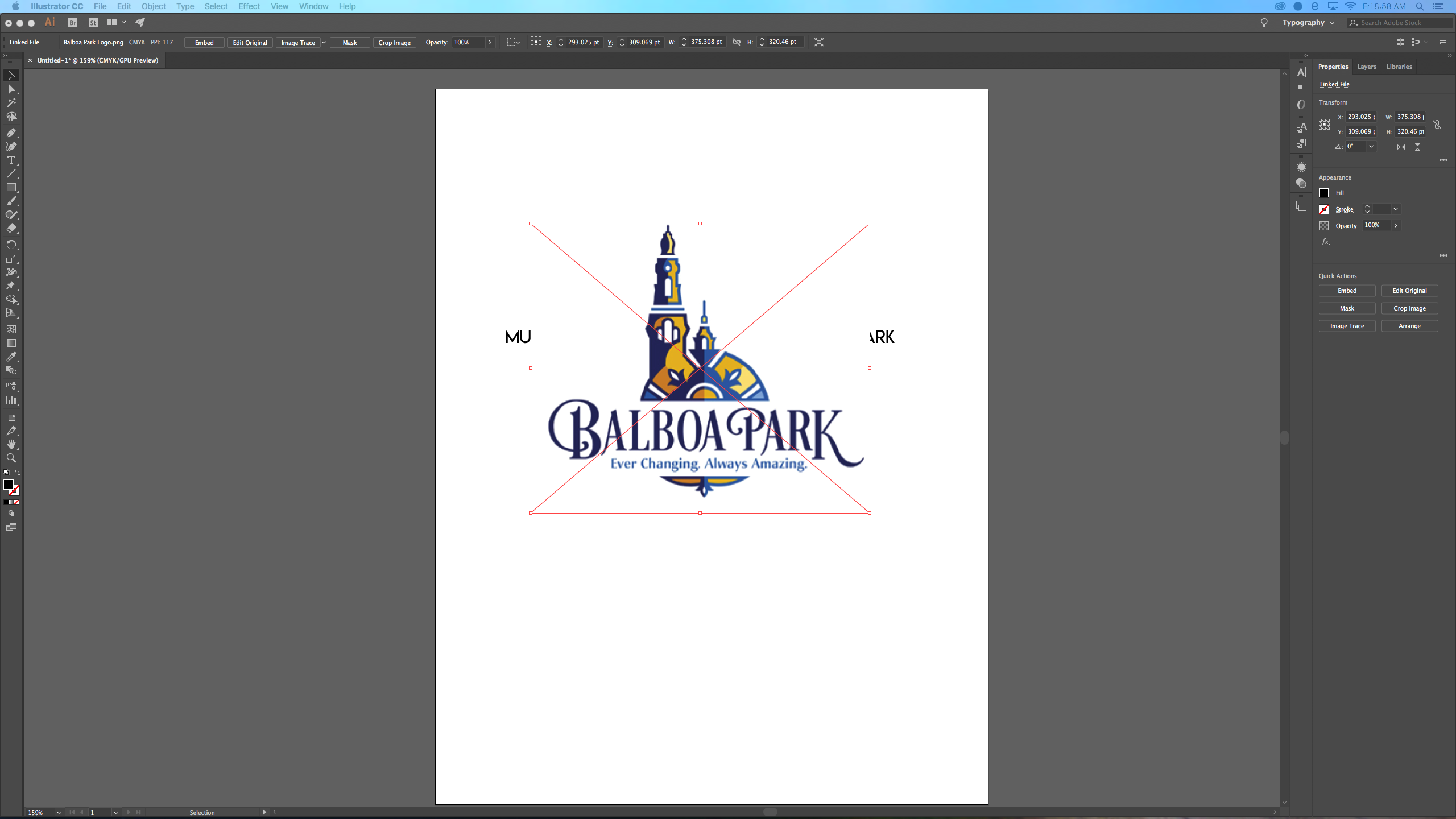The image size is (1456, 819).
Task: Open the Typography workspace switcher
Action: tap(1308, 23)
